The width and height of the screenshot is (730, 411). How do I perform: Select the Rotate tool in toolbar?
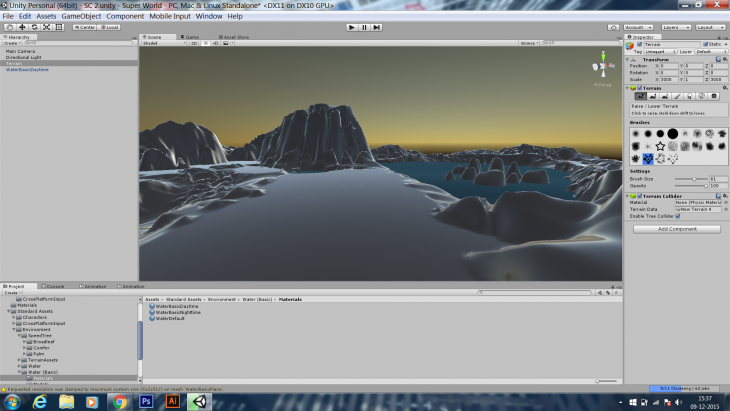32,27
